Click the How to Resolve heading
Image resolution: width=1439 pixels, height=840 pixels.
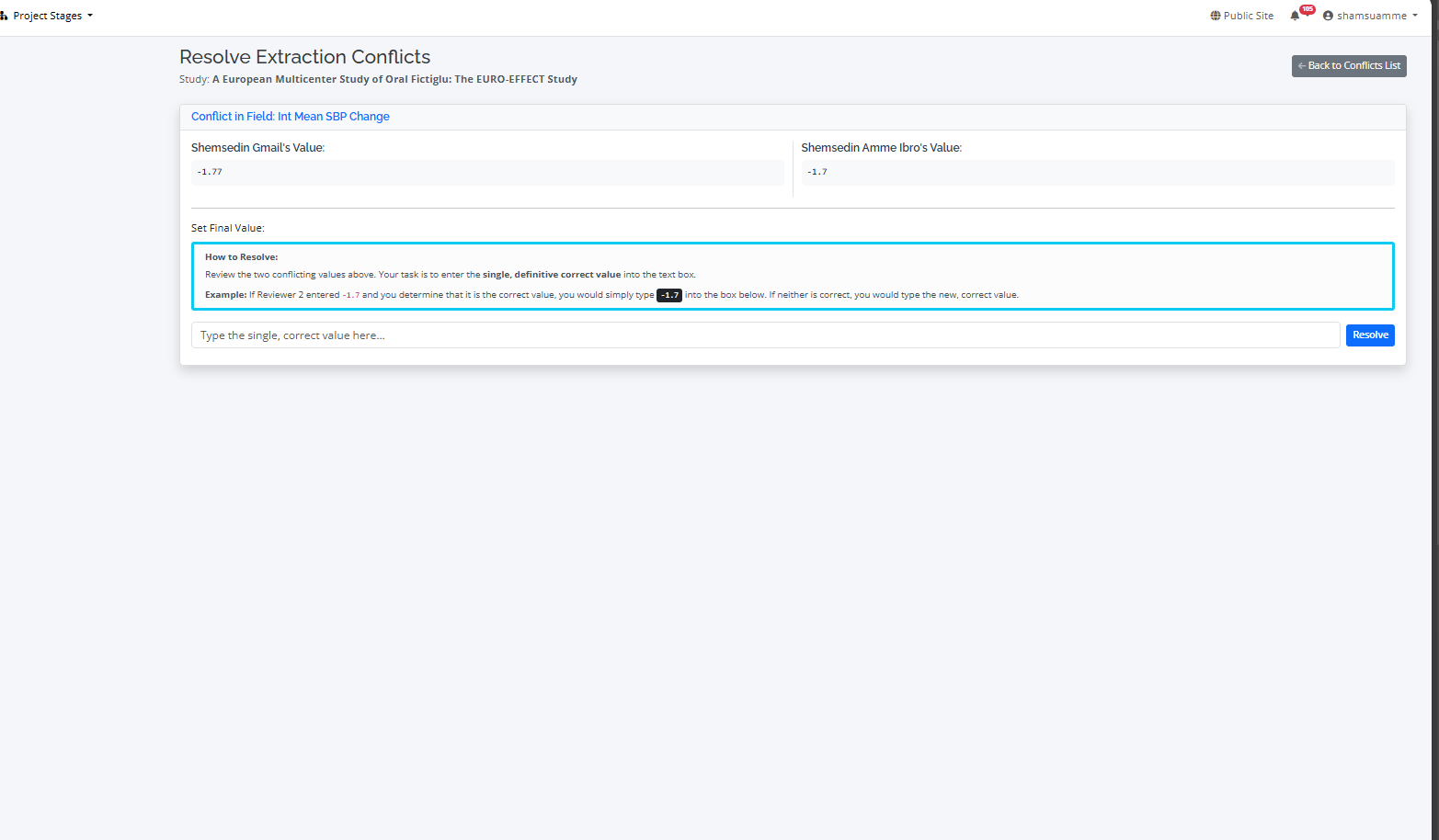(x=241, y=257)
